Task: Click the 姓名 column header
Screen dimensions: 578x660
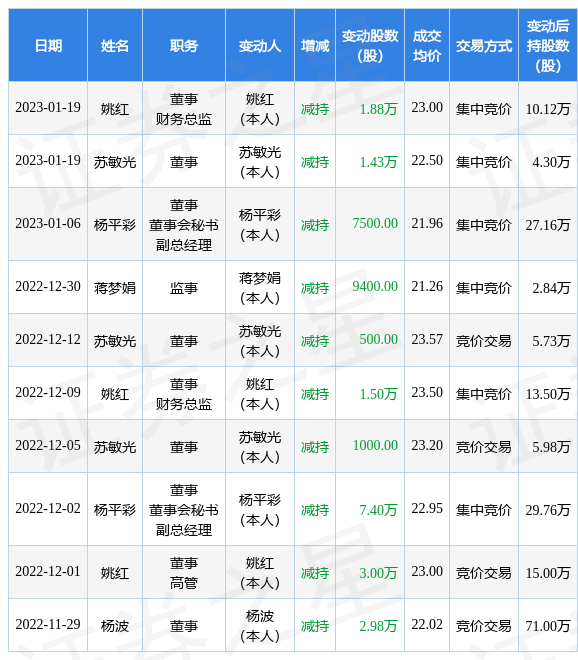Action: (115, 45)
